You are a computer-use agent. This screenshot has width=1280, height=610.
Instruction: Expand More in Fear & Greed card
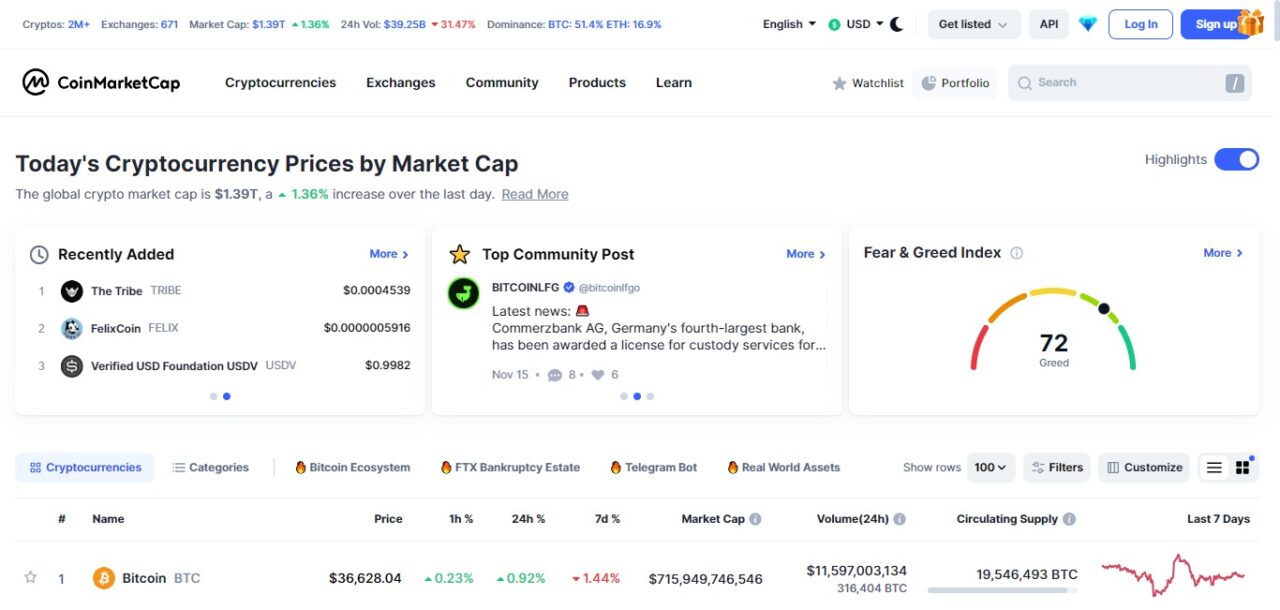[x=1223, y=253]
